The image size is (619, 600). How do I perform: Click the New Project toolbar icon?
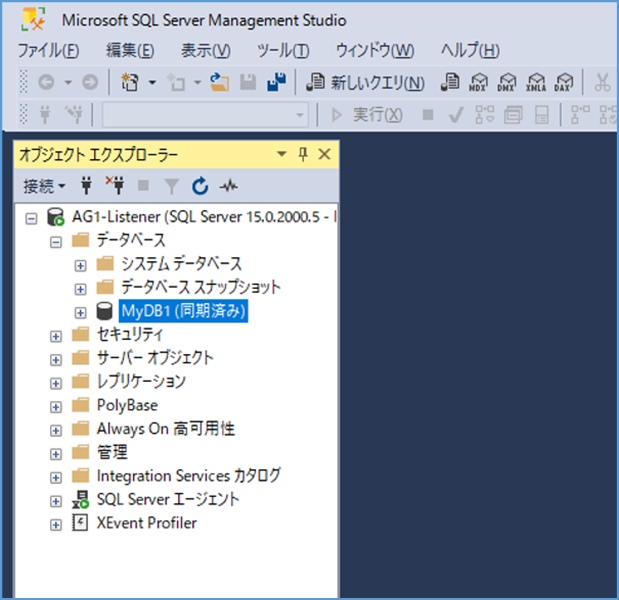point(130,82)
